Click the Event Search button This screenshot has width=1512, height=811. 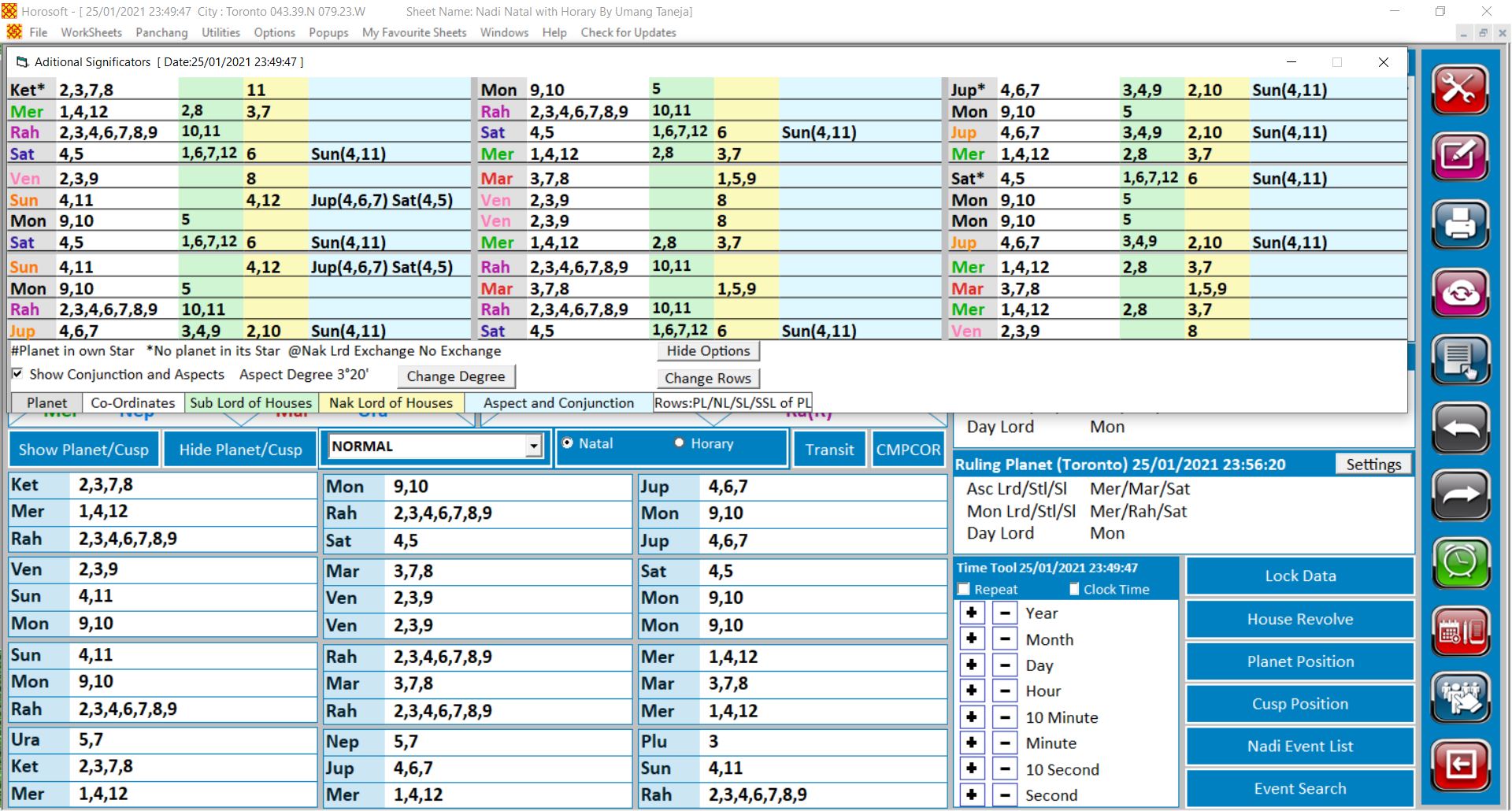click(1300, 788)
